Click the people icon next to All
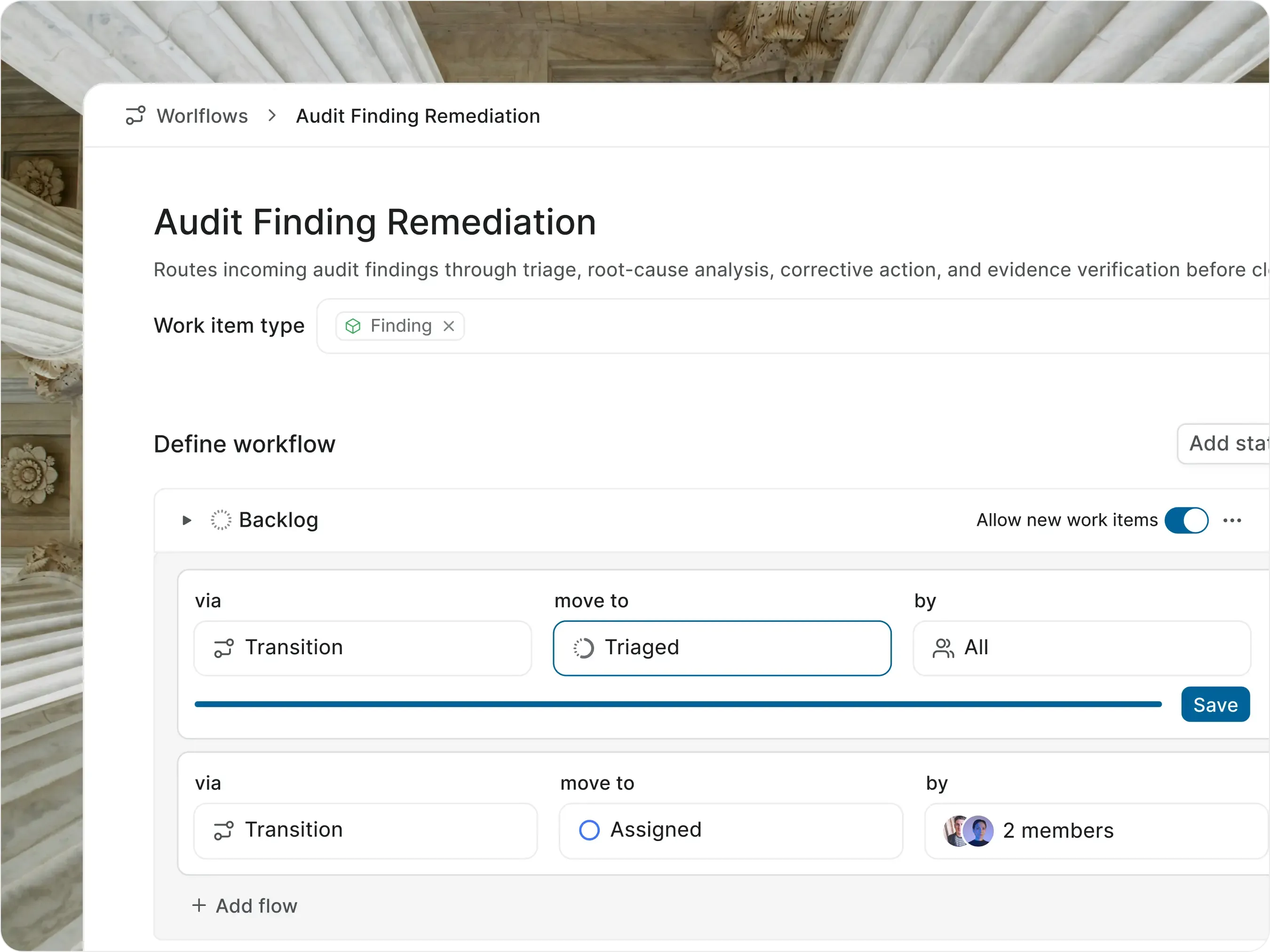This screenshot has height=952, width=1270. click(943, 648)
